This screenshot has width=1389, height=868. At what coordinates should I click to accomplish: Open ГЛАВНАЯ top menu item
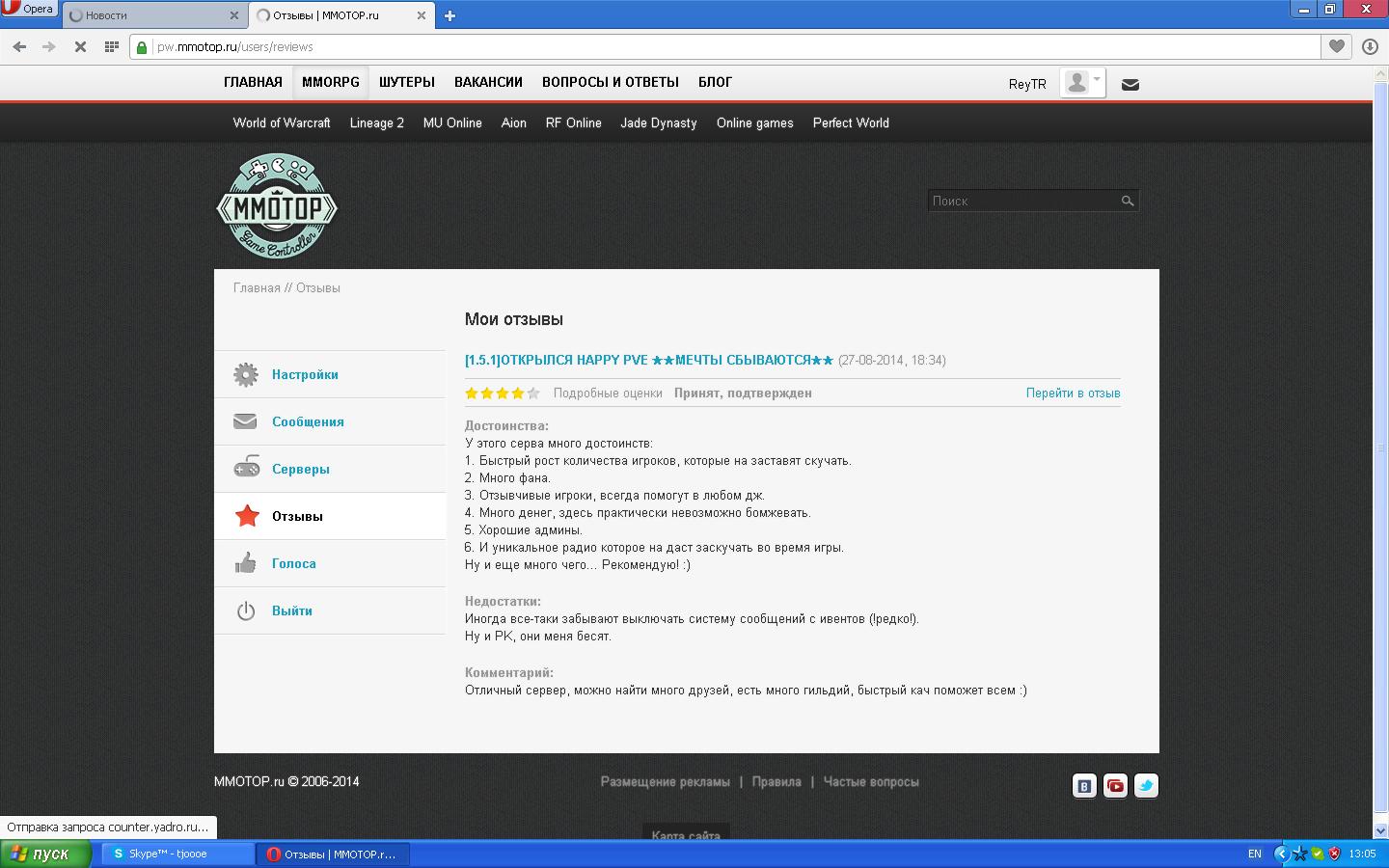point(253,82)
